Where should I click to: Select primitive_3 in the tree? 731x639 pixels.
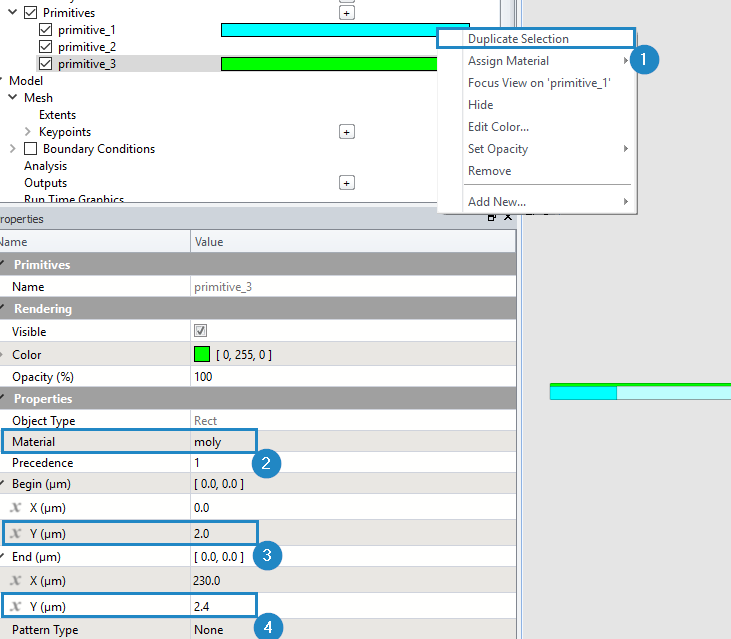click(x=87, y=63)
